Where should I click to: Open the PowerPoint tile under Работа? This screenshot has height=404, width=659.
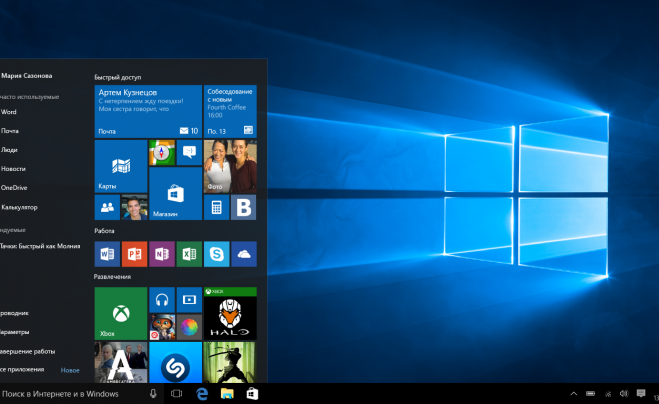(134, 254)
